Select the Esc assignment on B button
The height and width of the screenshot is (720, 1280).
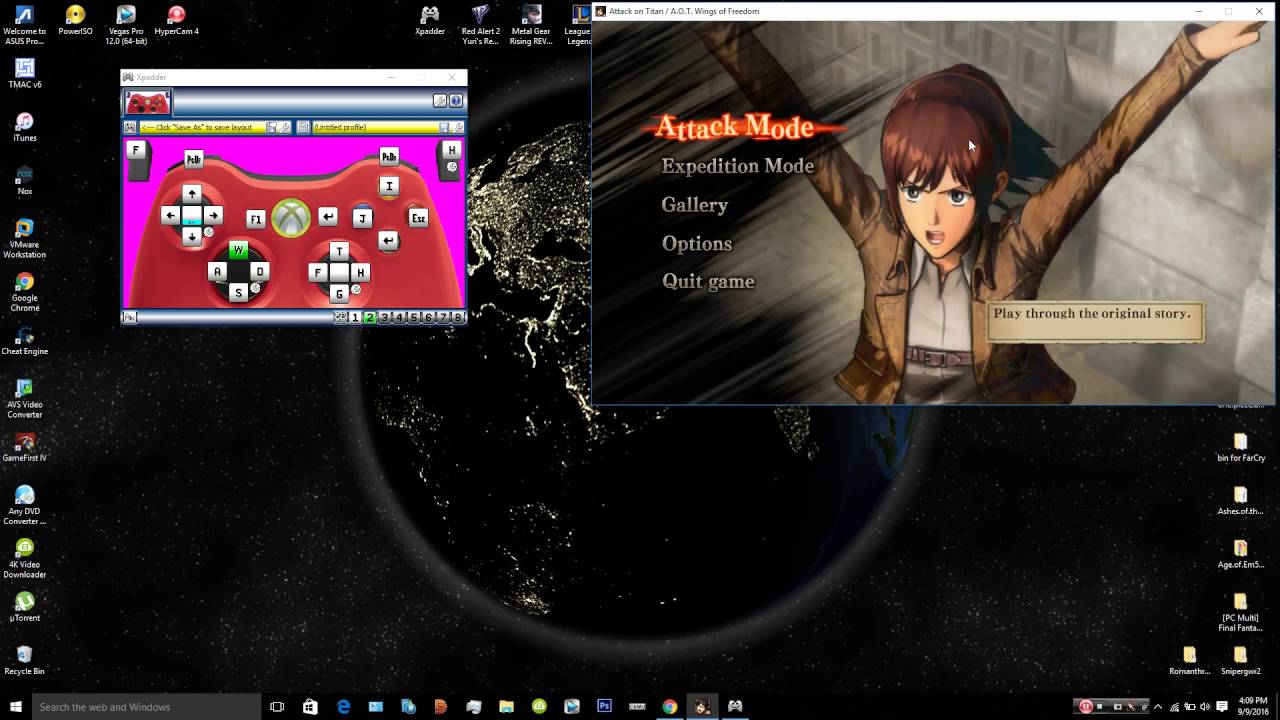click(418, 218)
